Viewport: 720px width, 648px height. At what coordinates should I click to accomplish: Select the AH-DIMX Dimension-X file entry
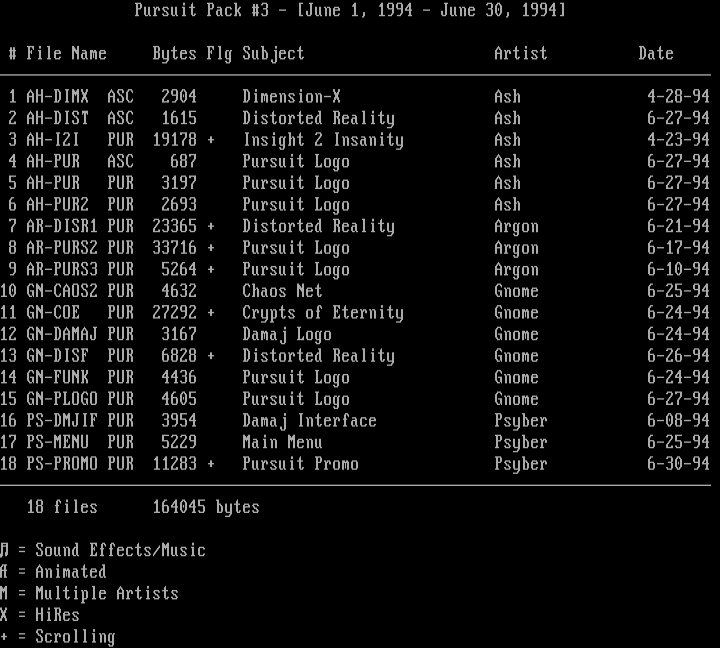[291, 97]
